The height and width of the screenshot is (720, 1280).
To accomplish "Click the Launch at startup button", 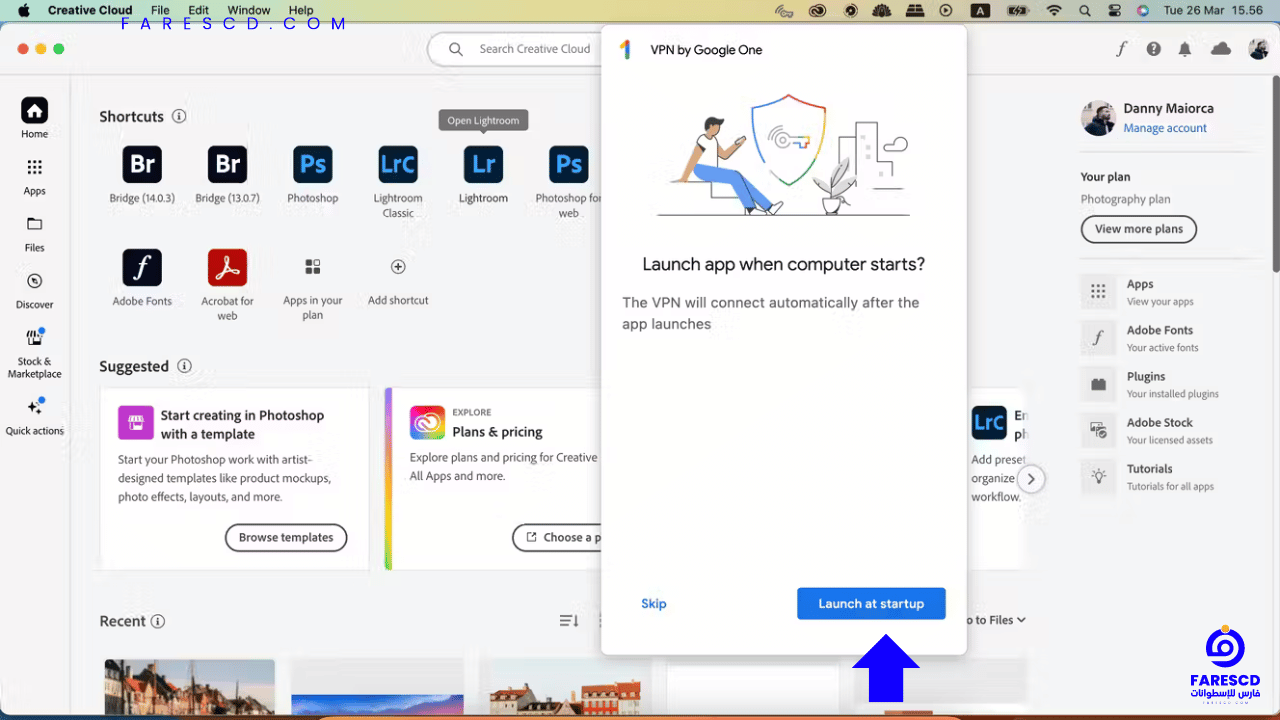I will tap(871, 603).
